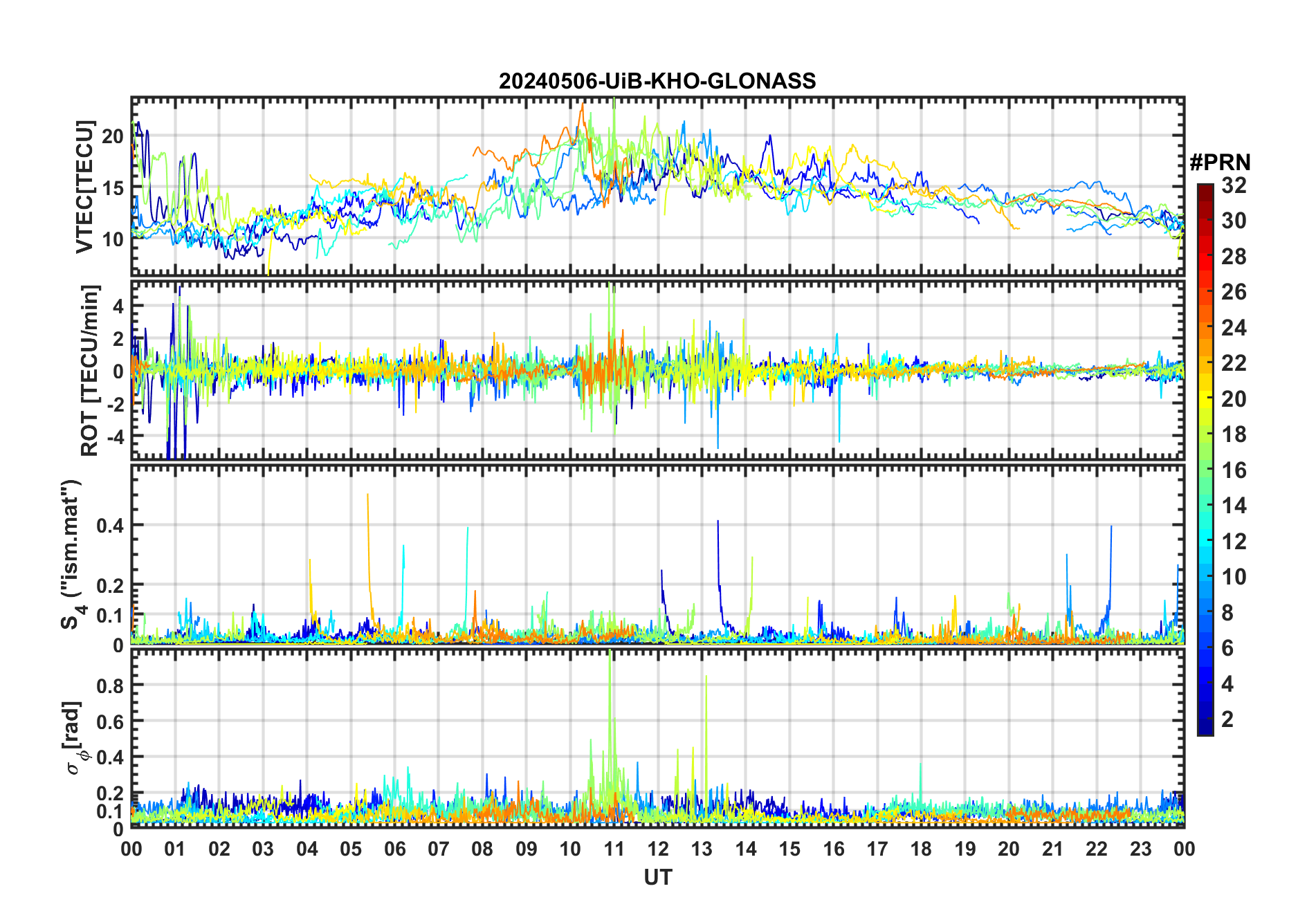
Task: Click x-axis hour tick label "17"
Action: [x=877, y=849]
